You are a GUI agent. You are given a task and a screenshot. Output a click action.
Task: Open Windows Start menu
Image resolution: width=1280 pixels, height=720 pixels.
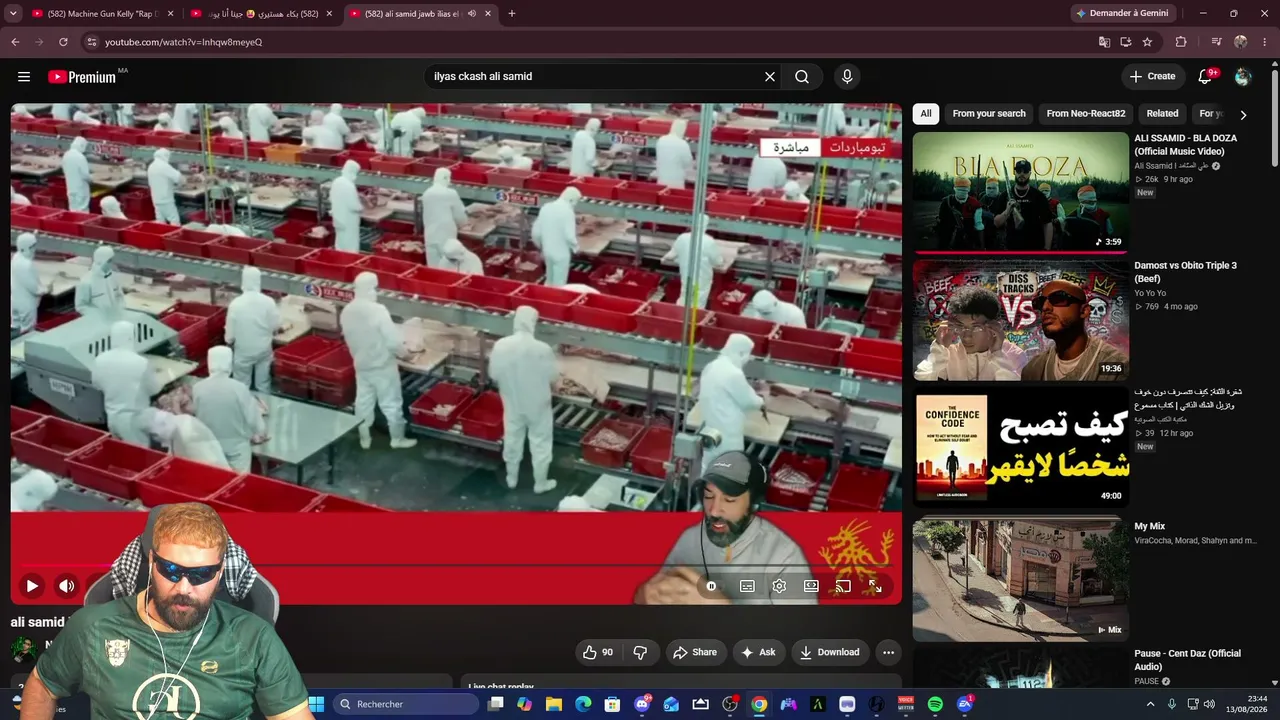(x=316, y=704)
